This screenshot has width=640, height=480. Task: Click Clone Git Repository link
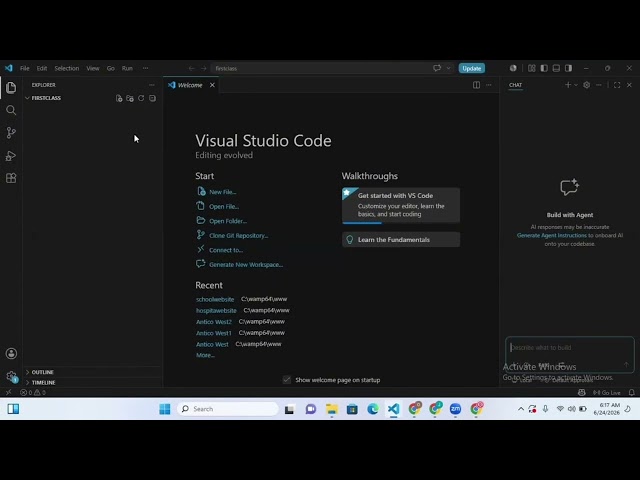(x=238, y=236)
